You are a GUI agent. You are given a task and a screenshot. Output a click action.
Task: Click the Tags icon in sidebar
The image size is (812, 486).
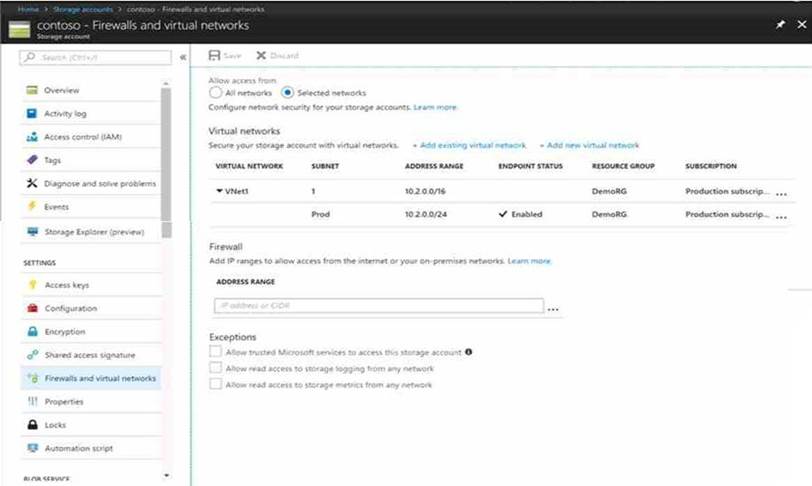coord(33,160)
